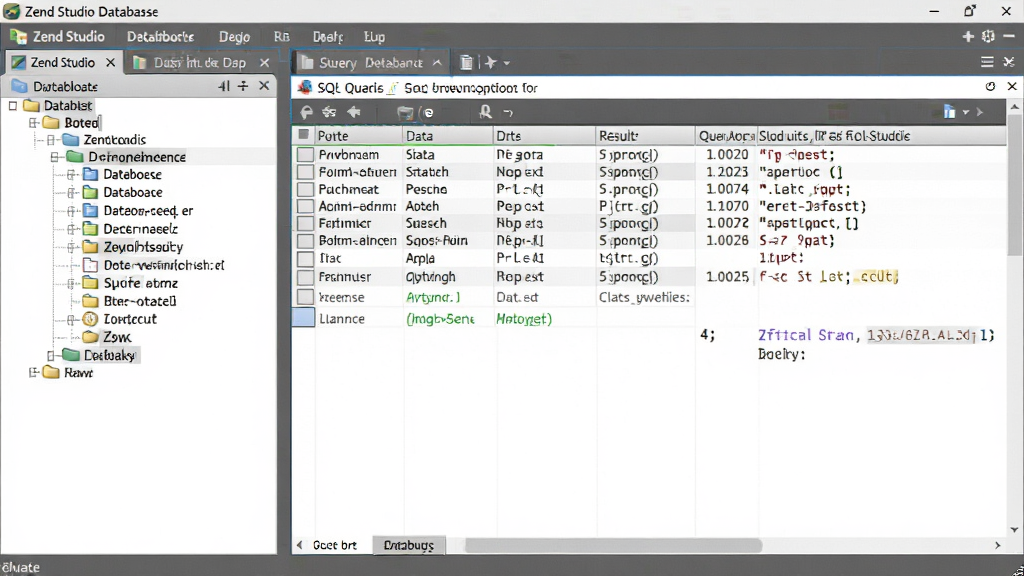Viewport: 1024px width, 576px height.
Task: Open the dropdown arrow beside the columns icon
Action: (966, 113)
